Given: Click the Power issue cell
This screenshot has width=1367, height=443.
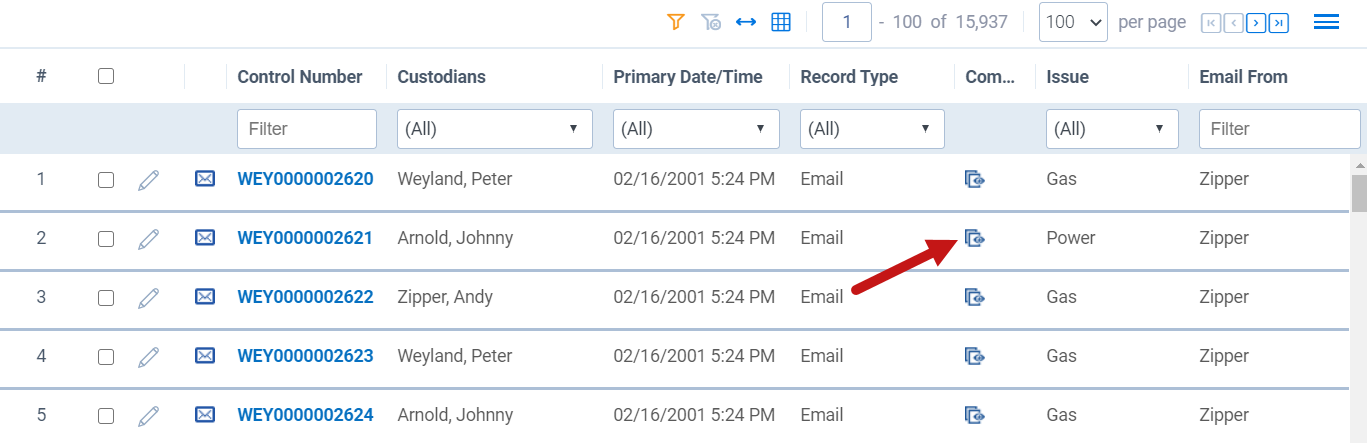Looking at the screenshot, I should tap(1071, 239).
